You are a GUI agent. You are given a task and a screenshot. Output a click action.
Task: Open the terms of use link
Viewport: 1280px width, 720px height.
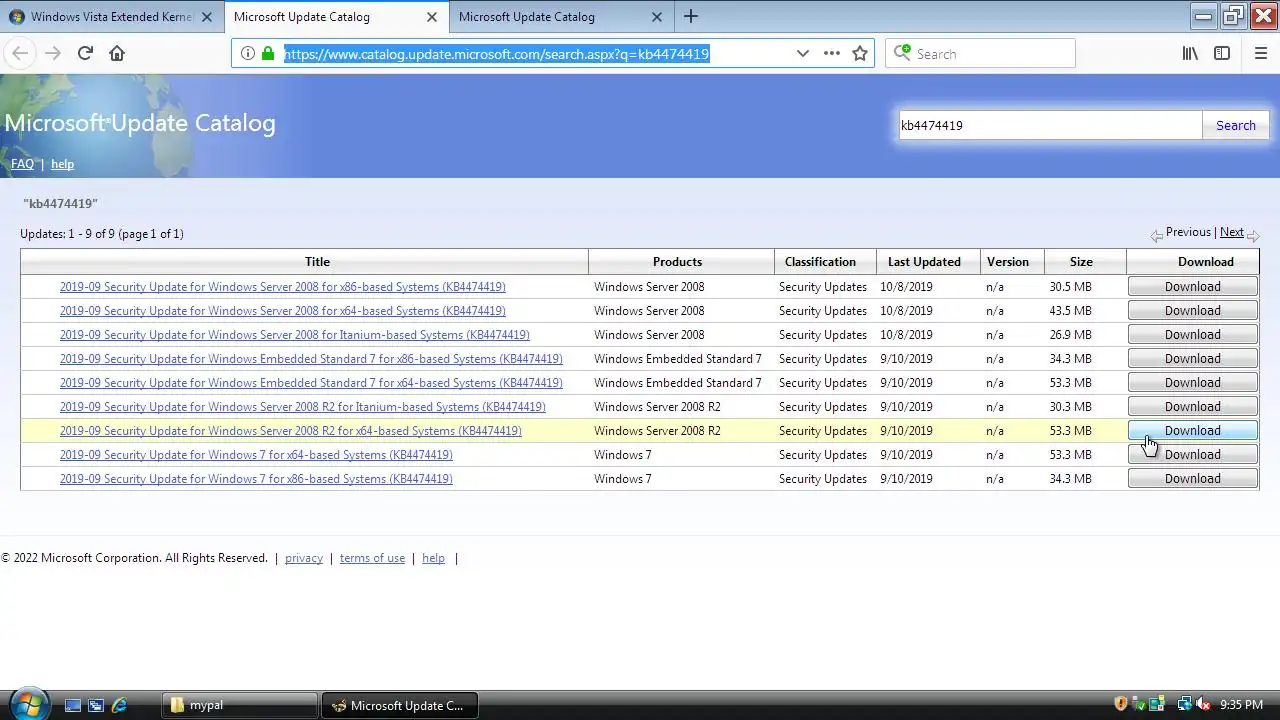point(372,558)
